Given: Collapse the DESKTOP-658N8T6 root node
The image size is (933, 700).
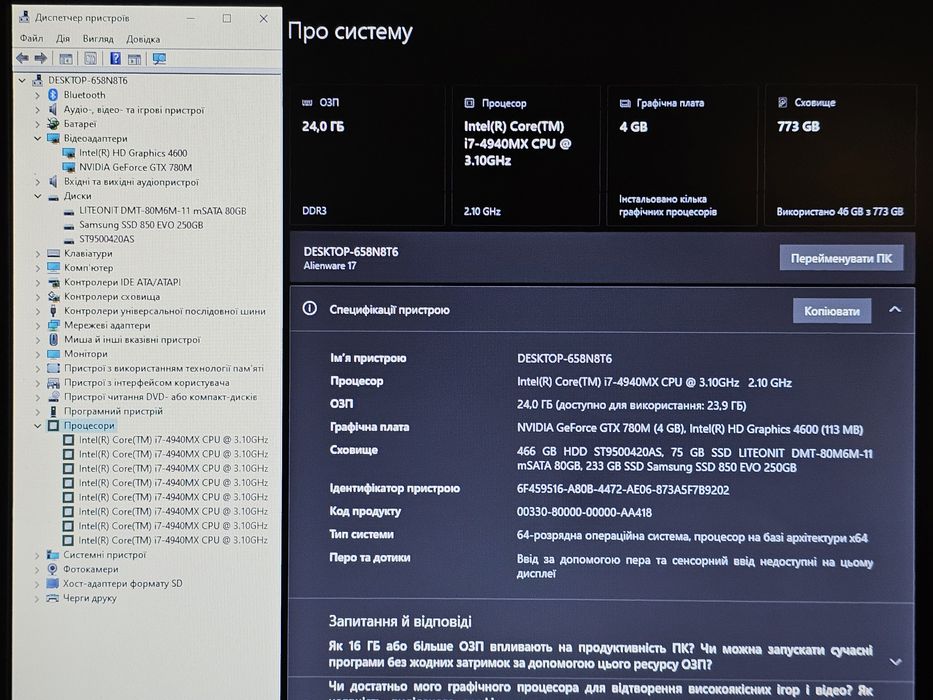Looking at the screenshot, I should [x=22, y=80].
